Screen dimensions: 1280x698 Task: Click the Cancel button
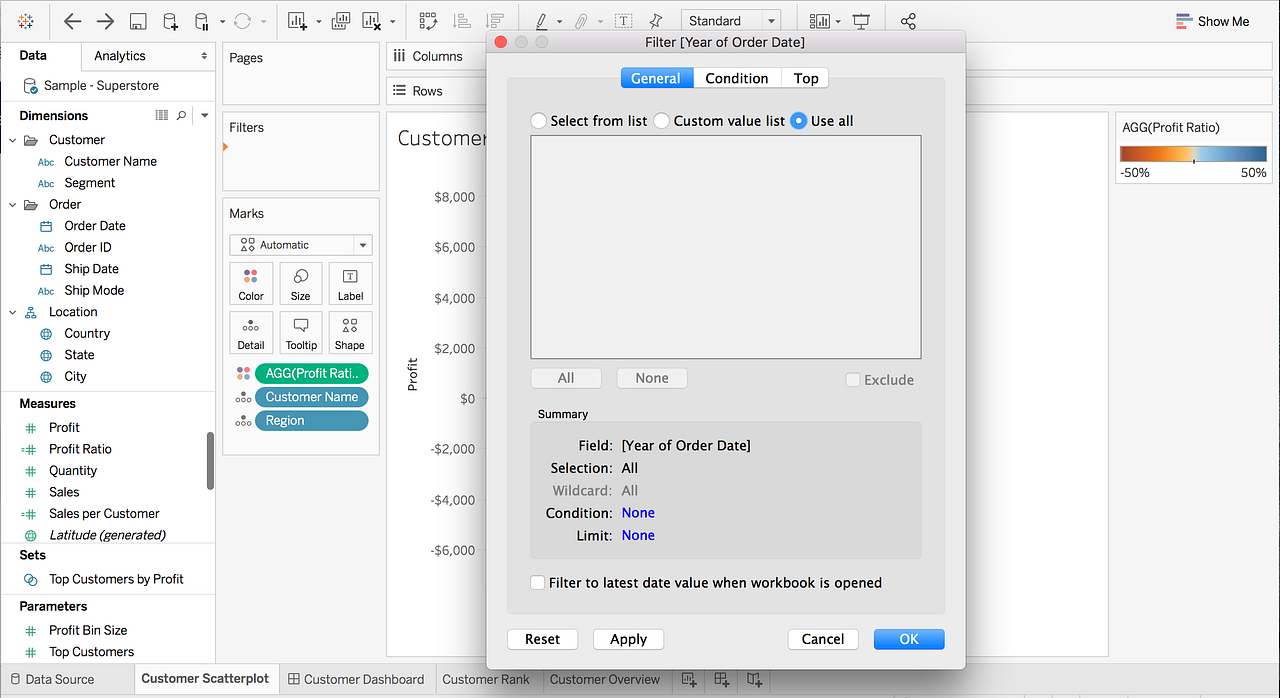[x=823, y=639]
